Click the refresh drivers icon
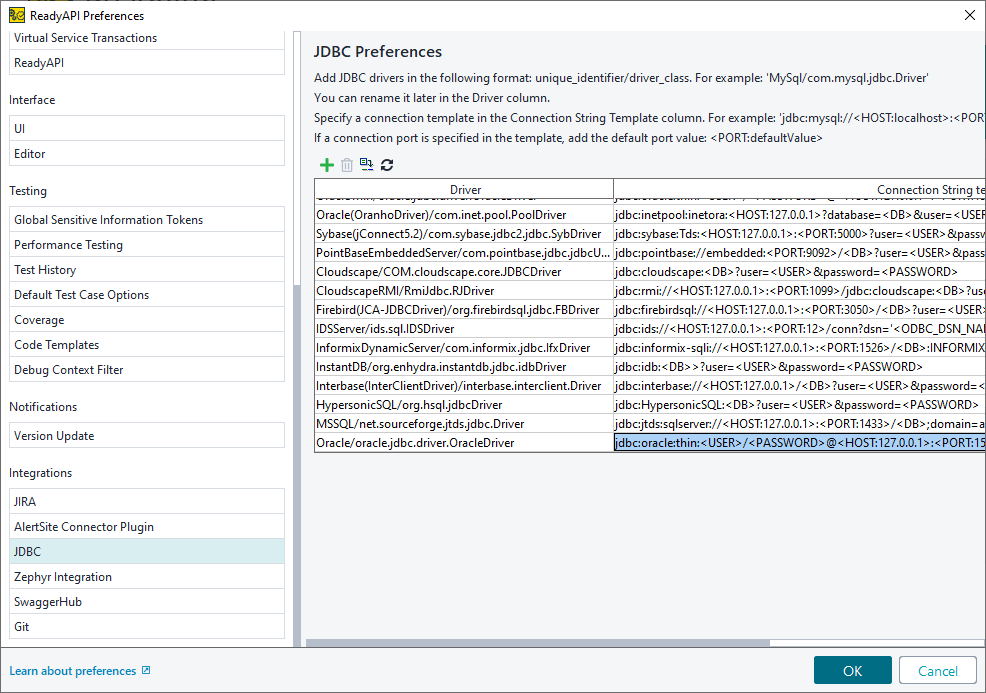The image size is (986, 693). pos(387,165)
